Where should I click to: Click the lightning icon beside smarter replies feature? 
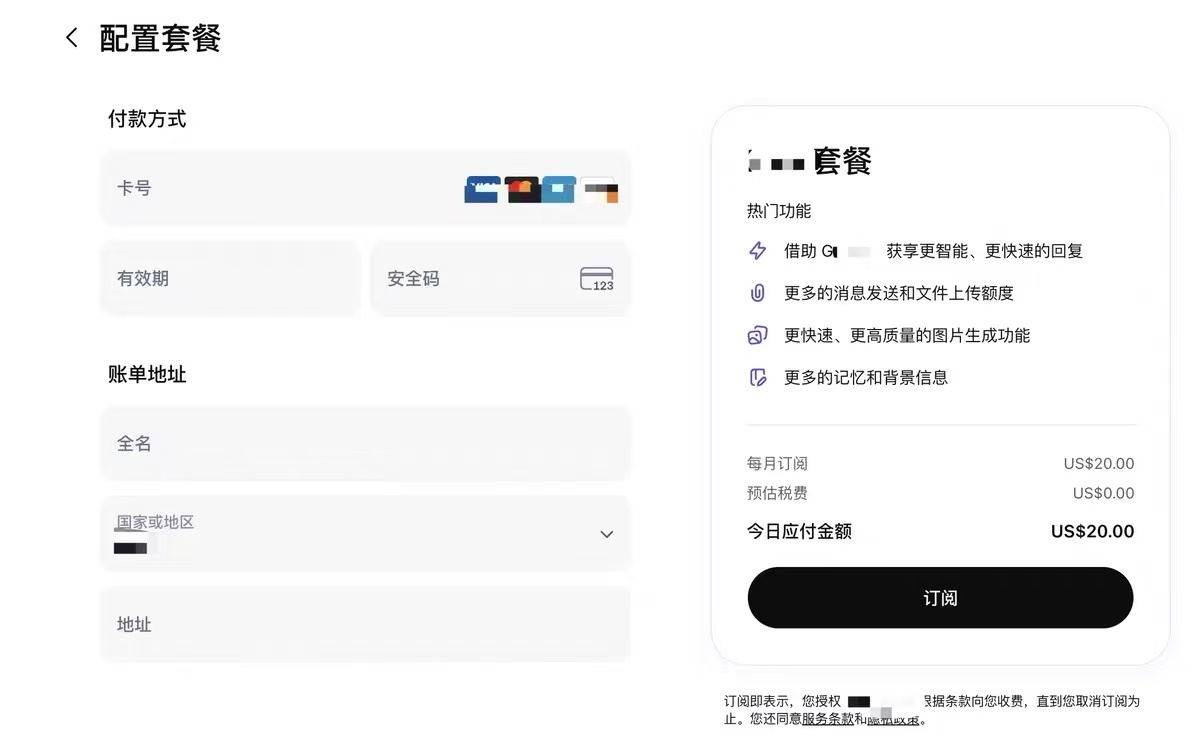coord(758,251)
